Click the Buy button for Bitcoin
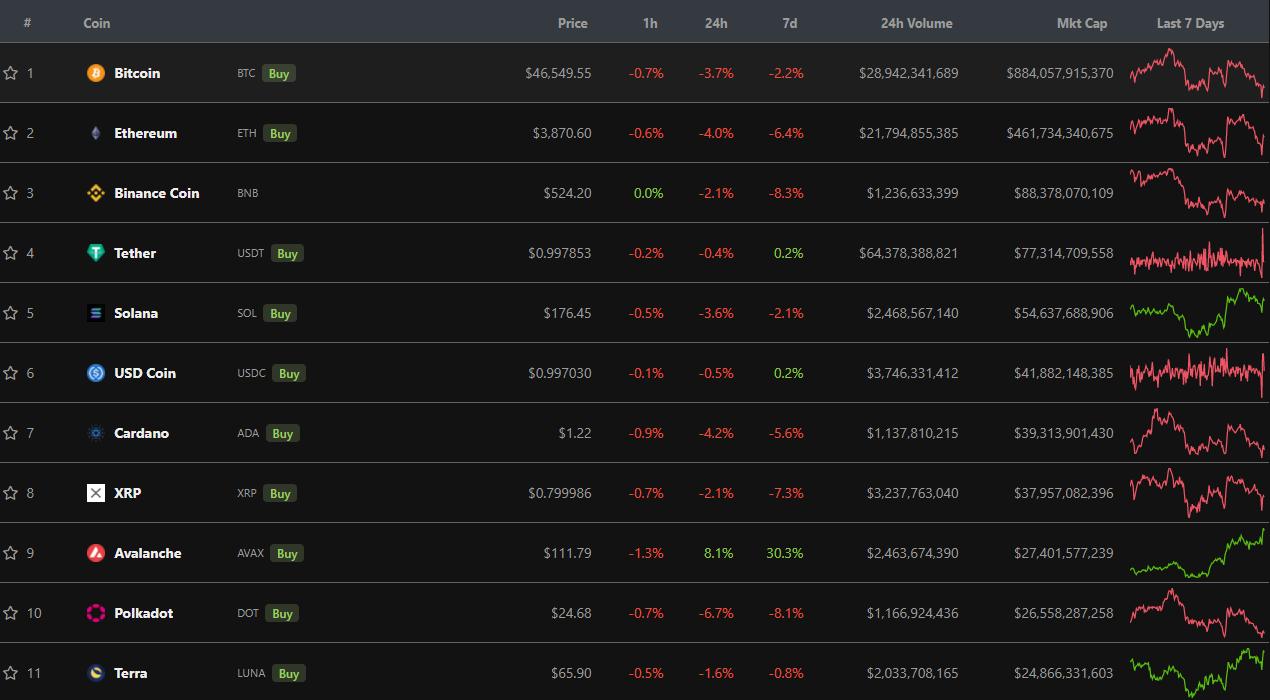 pos(280,73)
